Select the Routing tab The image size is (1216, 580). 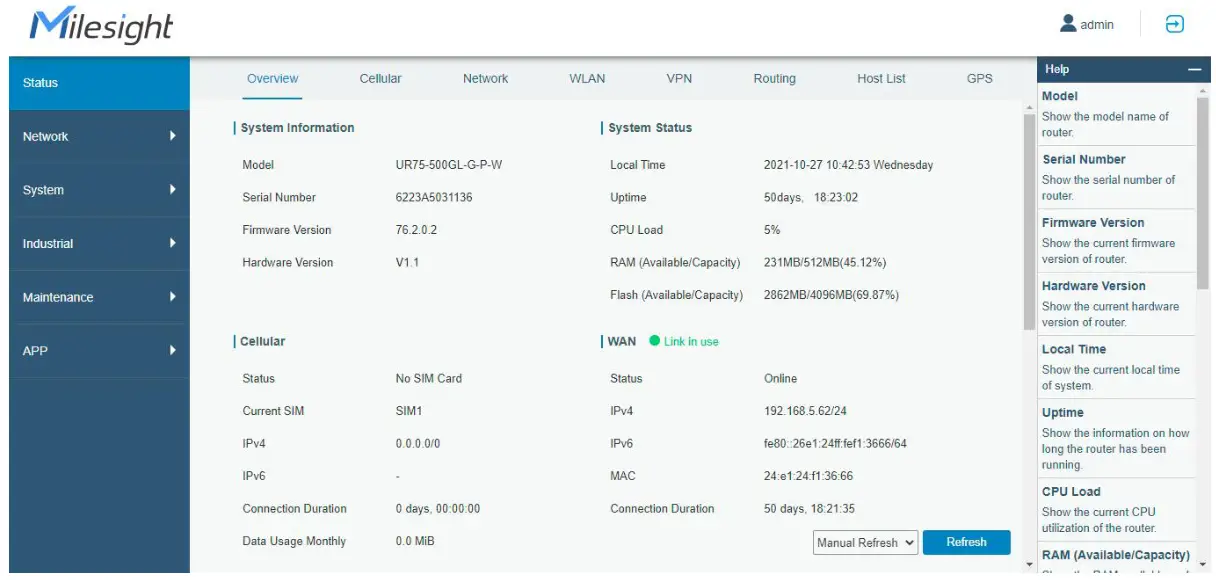point(774,78)
